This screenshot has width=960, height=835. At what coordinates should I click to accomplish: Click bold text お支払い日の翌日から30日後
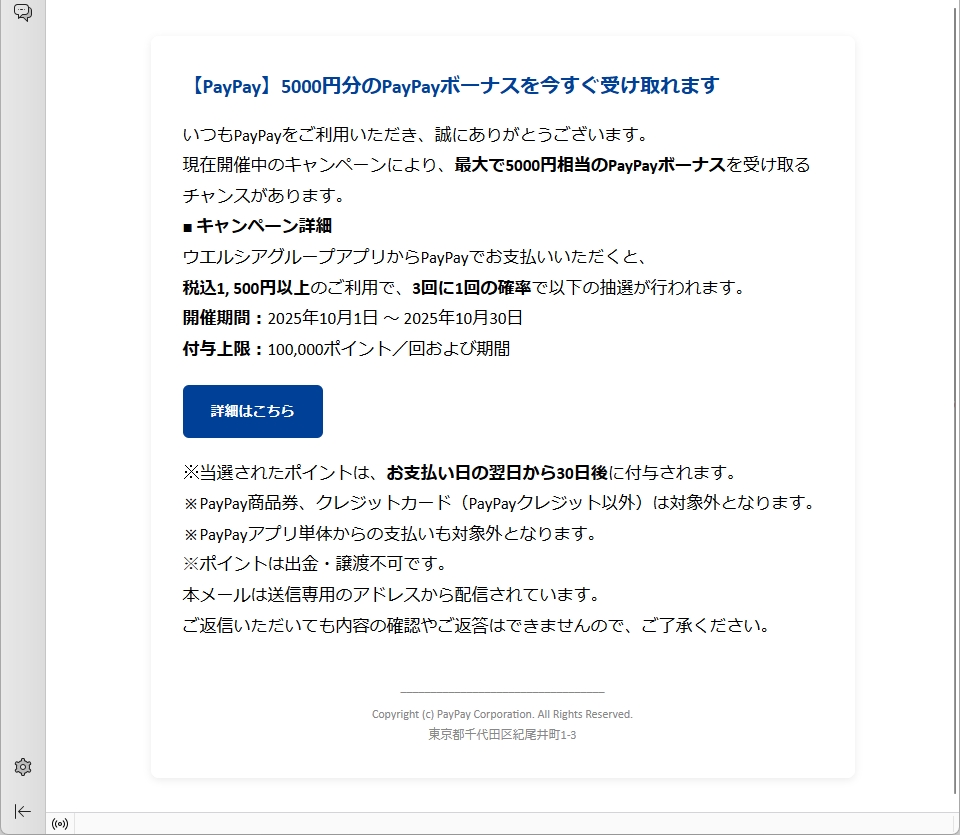[497, 472]
